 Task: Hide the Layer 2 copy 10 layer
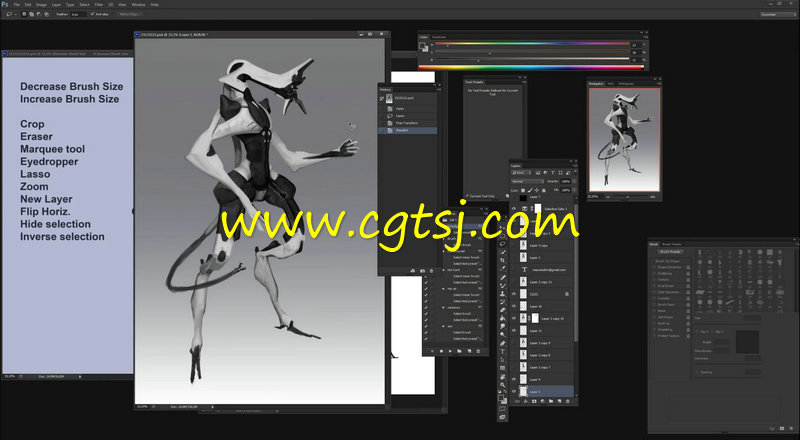click(514, 318)
